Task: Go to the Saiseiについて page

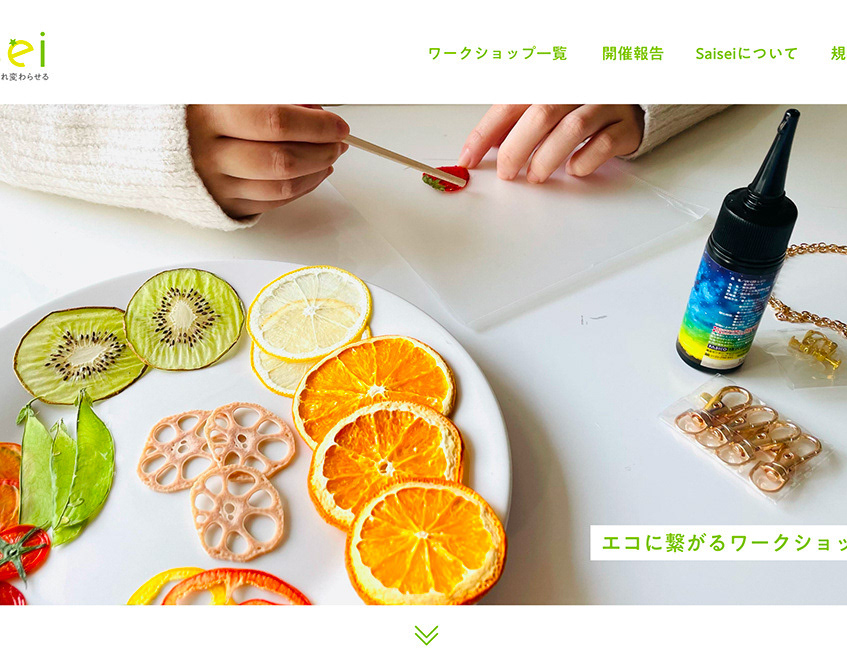Action: click(x=747, y=53)
